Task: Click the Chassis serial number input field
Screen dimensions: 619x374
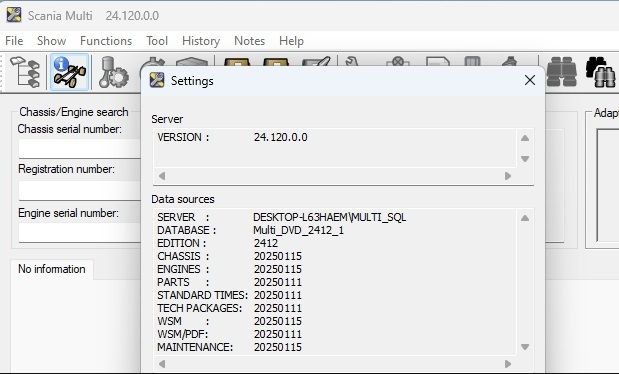Action: tap(79, 148)
